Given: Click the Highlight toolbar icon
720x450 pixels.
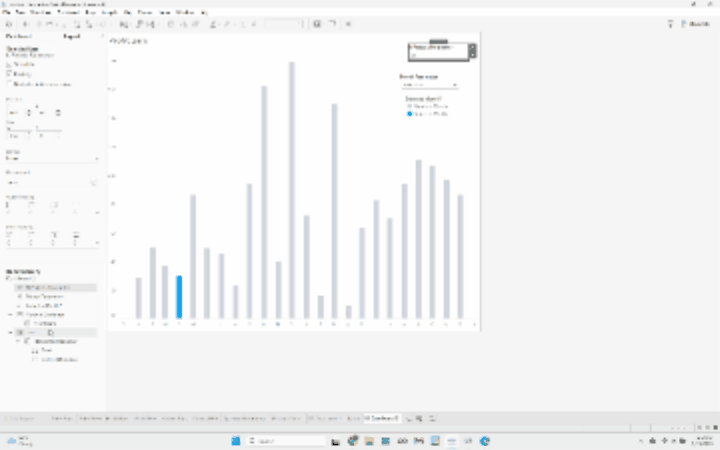Looking at the screenshot, I should point(213,24).
